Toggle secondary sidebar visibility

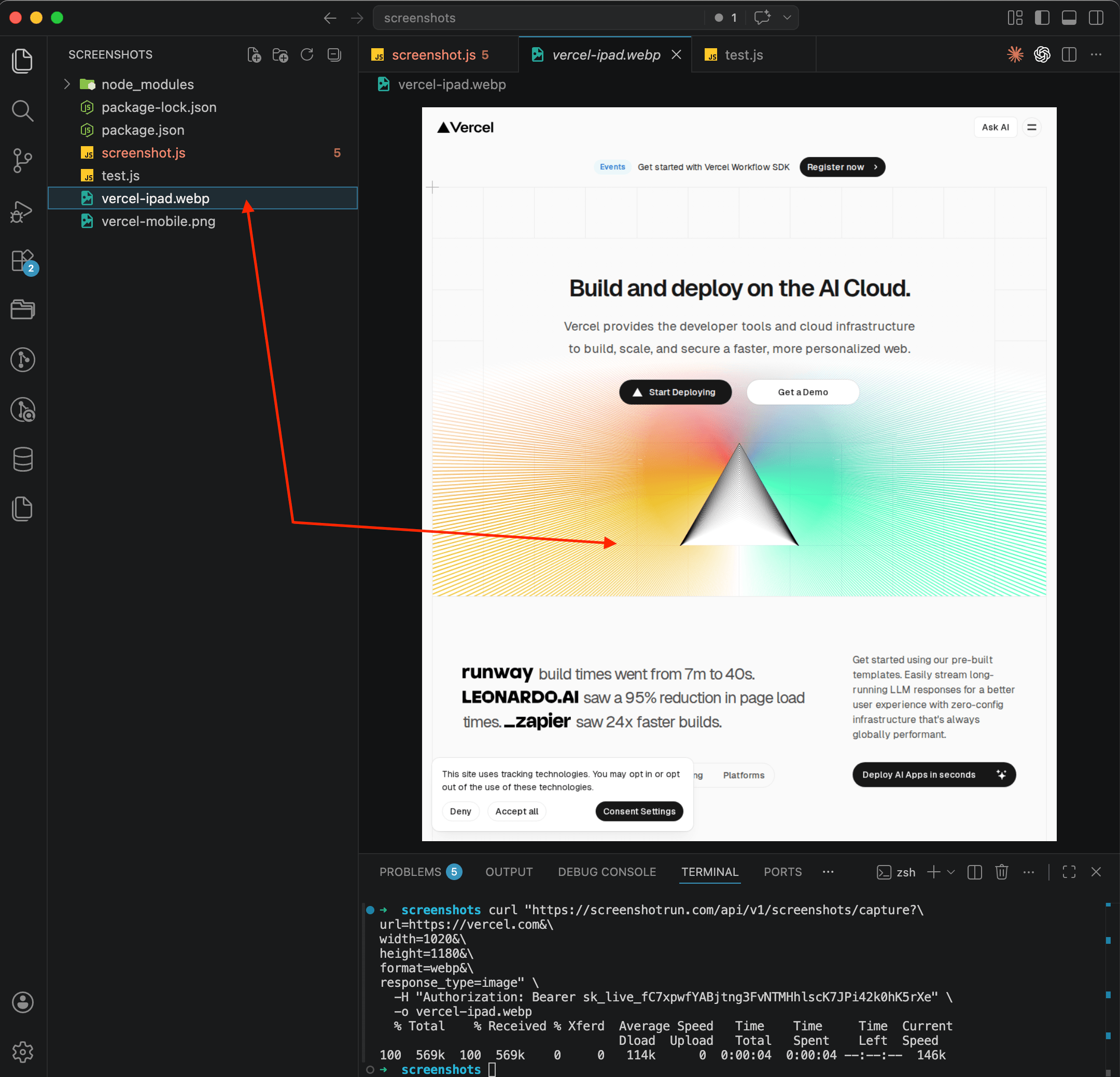(x=1096, y=18)
